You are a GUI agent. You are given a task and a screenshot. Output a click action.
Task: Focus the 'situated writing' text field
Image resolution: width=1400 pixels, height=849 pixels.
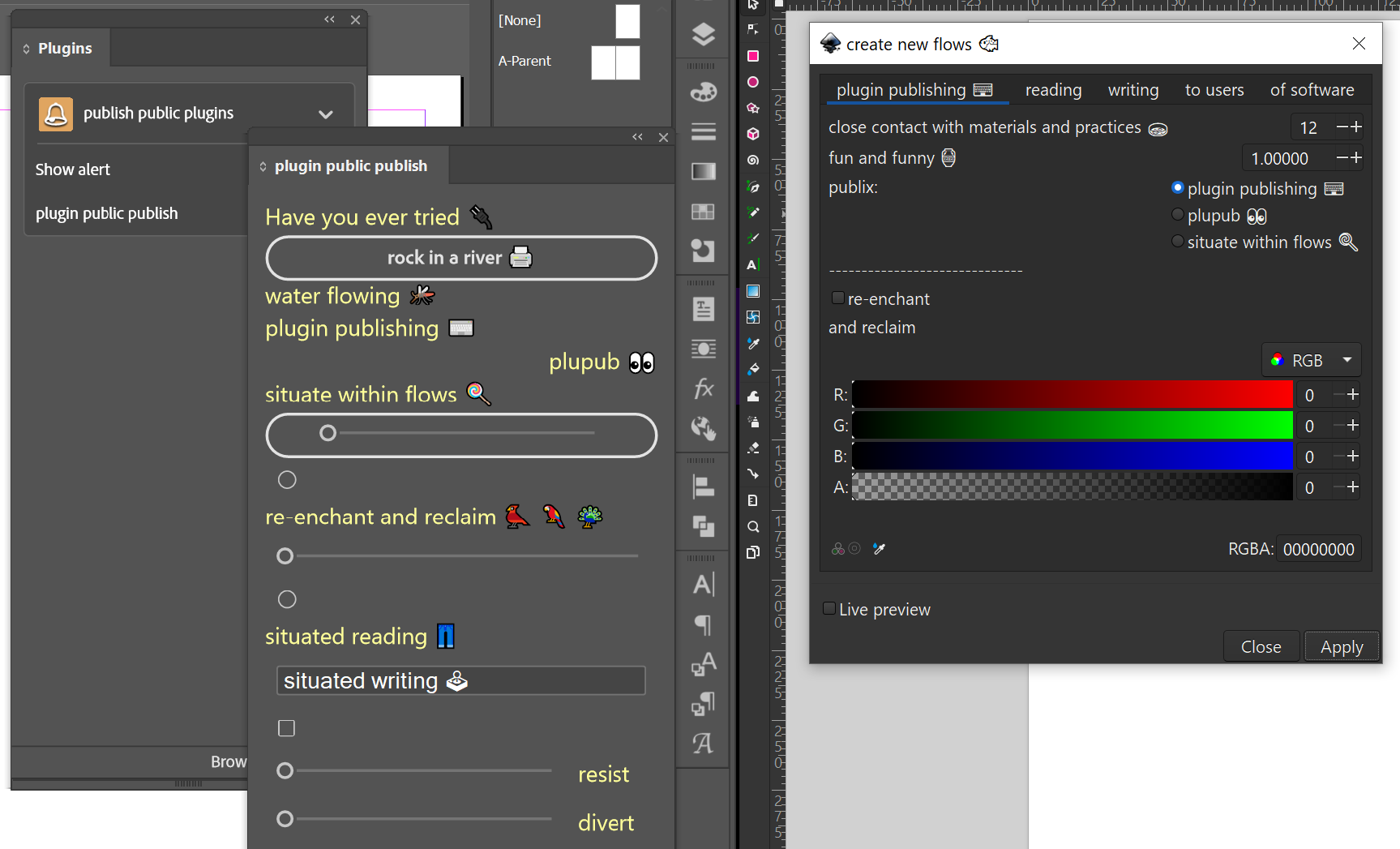[461, 680]
